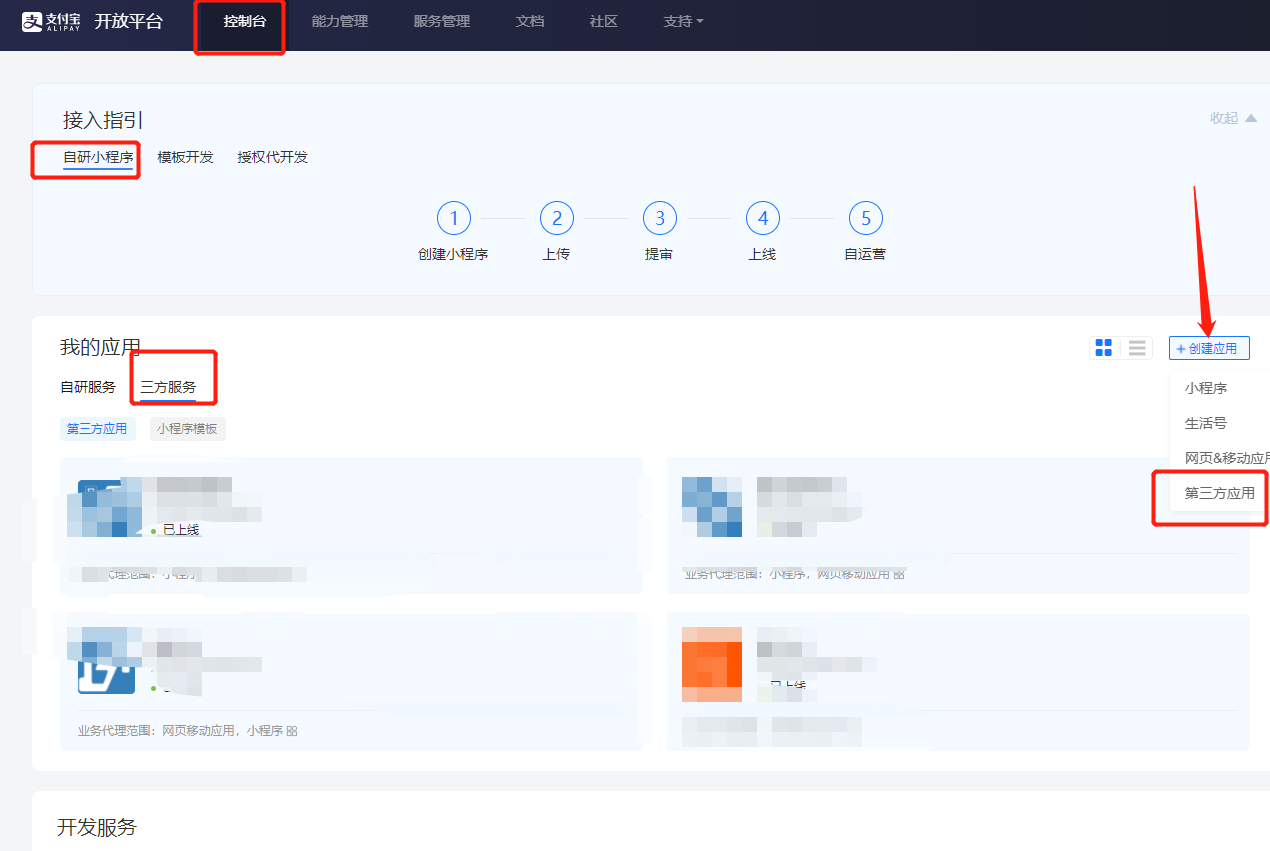Choose 小程序 from create menu

pyautogui.click(x=1206, y=388)
